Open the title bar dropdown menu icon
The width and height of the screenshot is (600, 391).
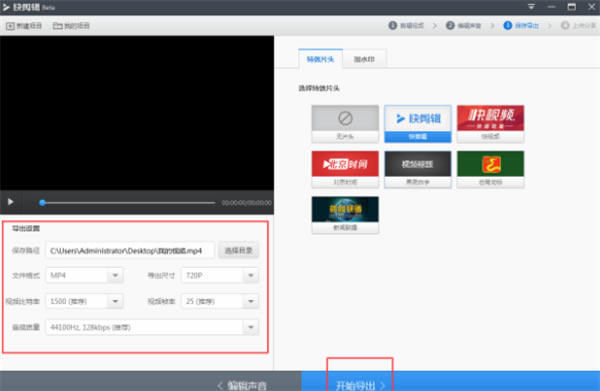(x=531, y=7)
